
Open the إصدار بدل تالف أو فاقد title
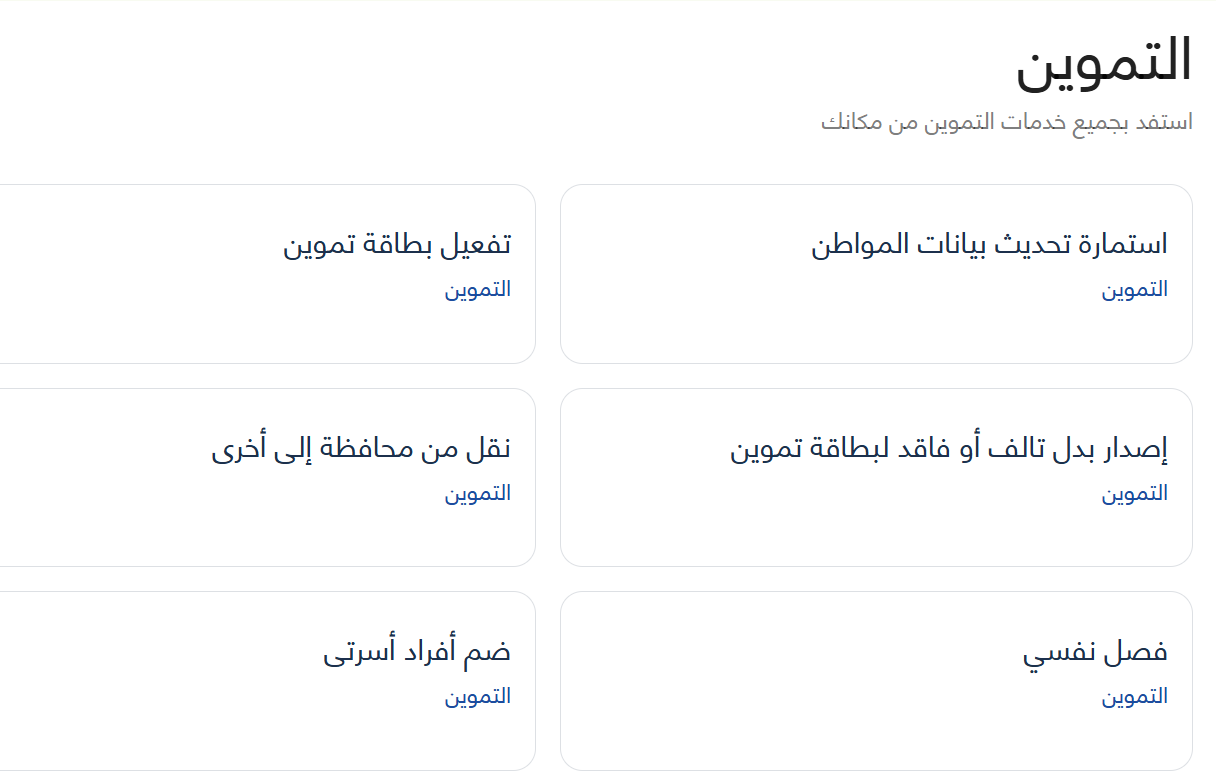[949, 449]
